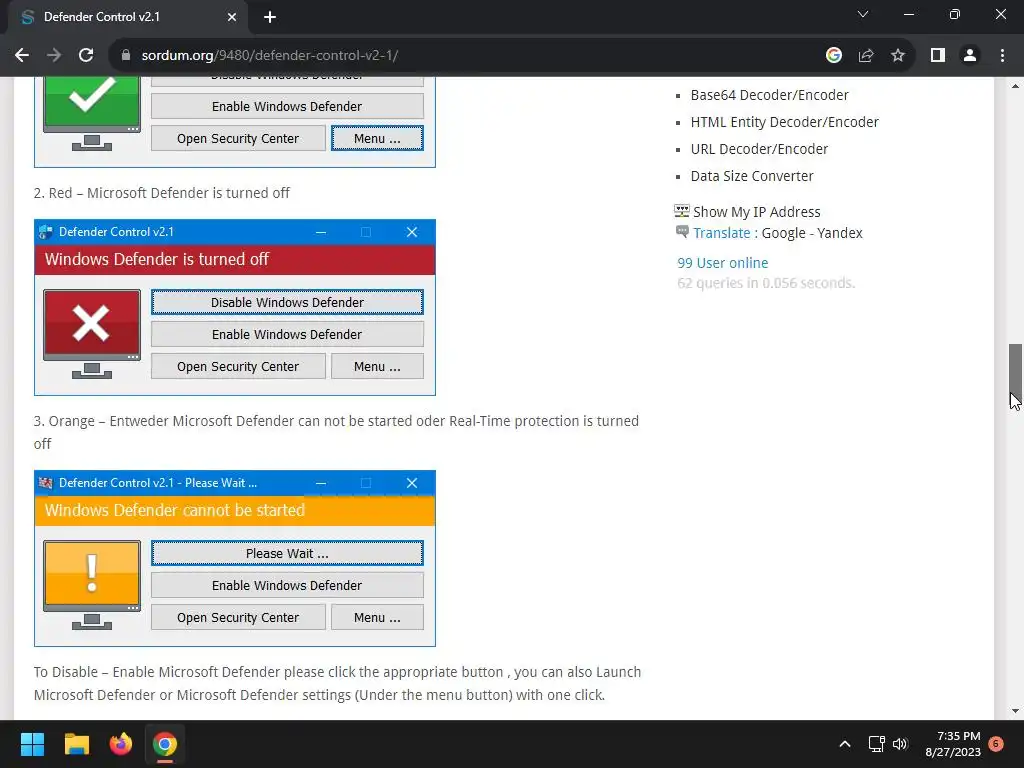Click Menu ... in the orange window
The image size is (1024, 768).
[377, 617]
